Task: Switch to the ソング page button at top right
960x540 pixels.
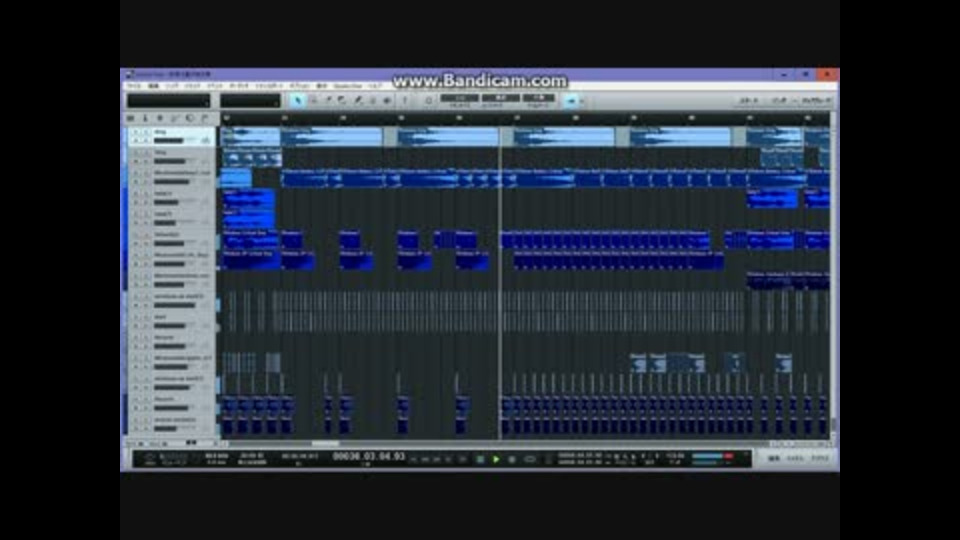Action: (779, 100)
